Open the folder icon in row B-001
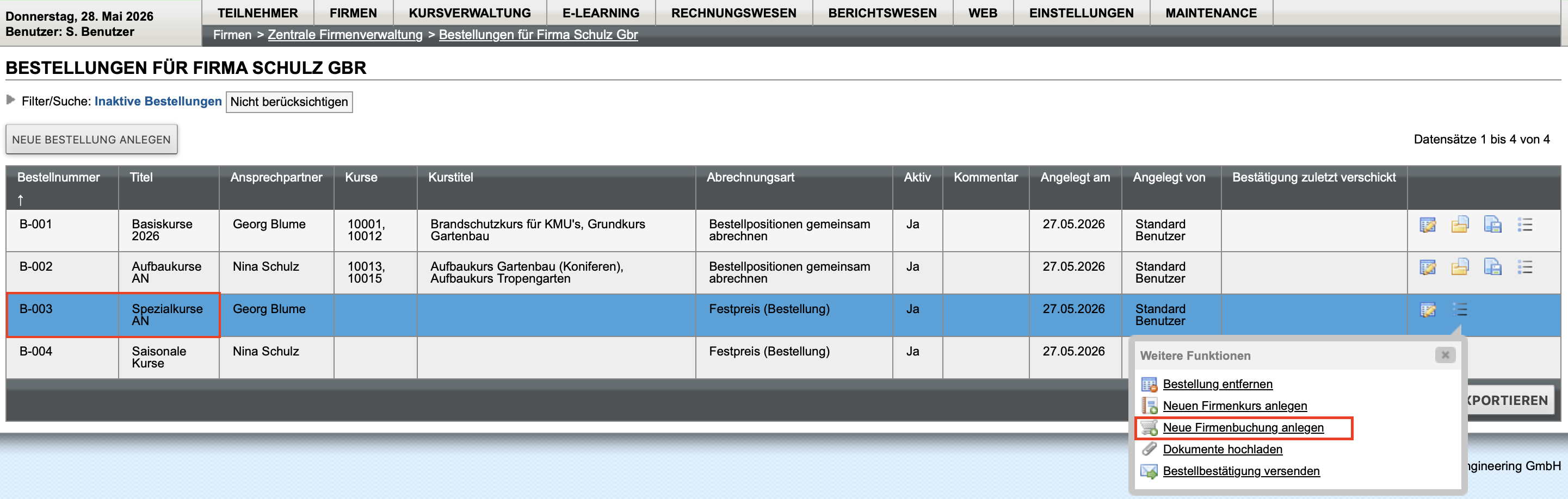Screen dimensions: 1568x499 pos(1460,225)
